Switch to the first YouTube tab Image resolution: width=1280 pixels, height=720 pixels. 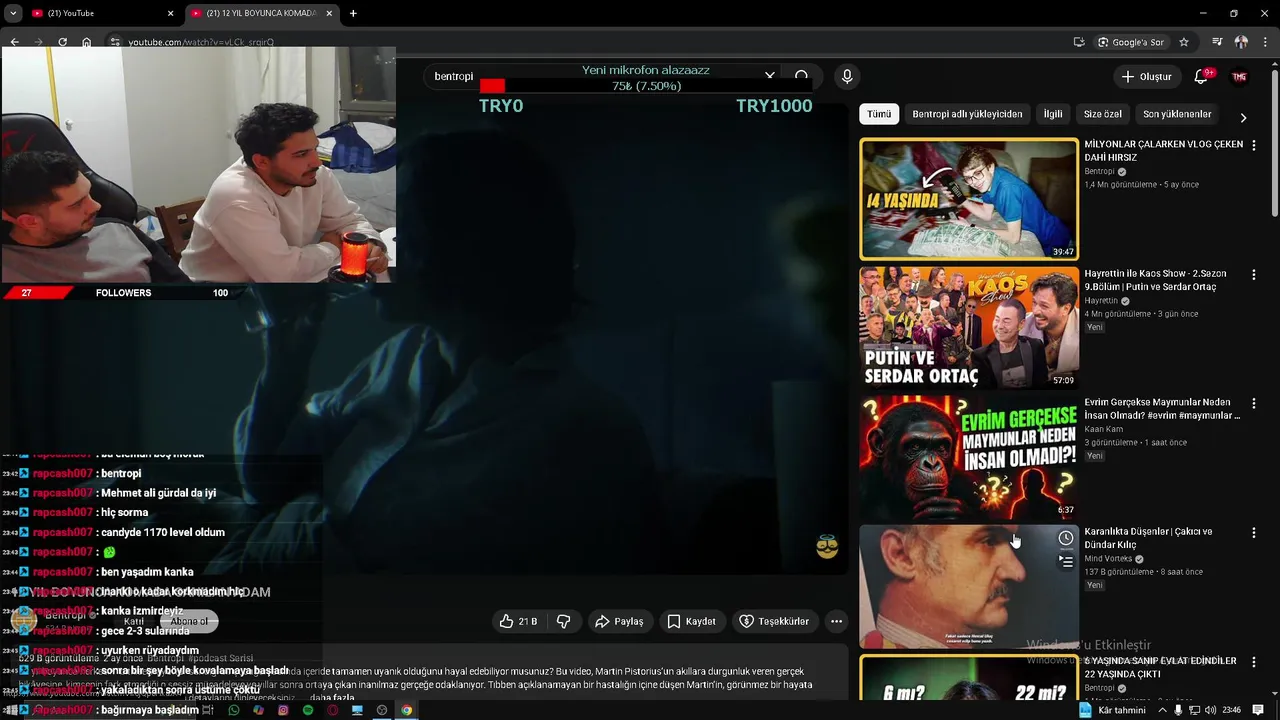102,13
